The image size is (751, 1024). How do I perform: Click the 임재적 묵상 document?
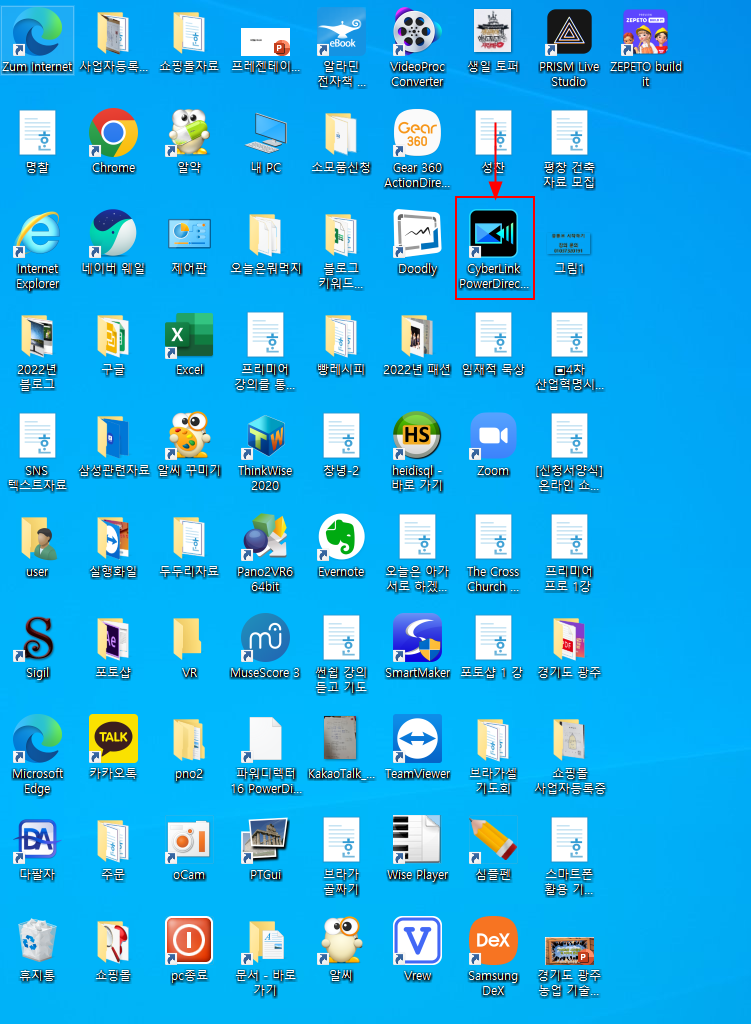point(494,336)
